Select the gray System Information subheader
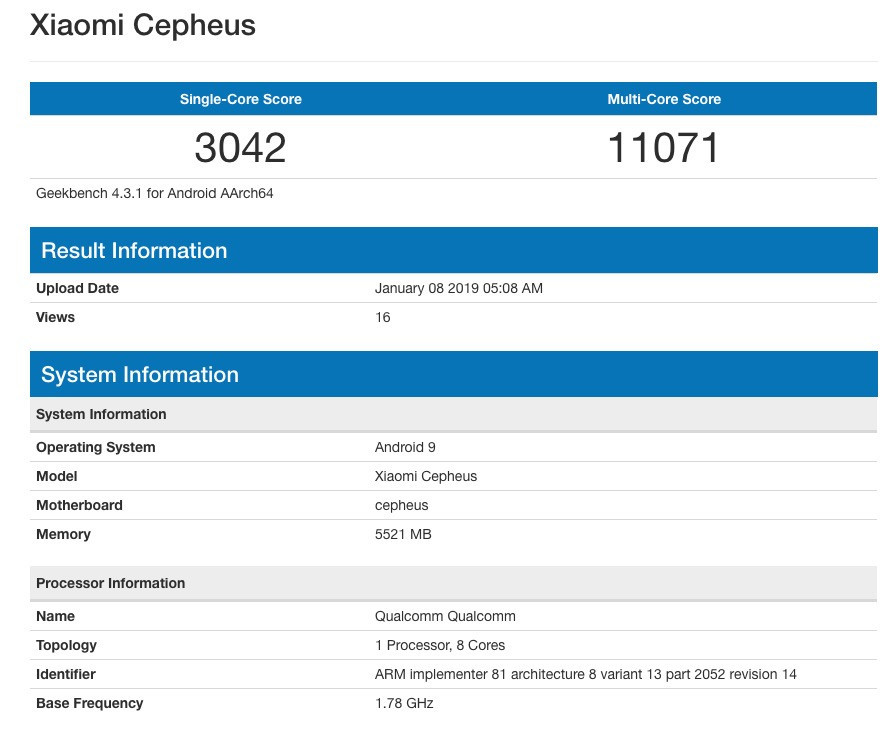 click(x=453, y=414)
